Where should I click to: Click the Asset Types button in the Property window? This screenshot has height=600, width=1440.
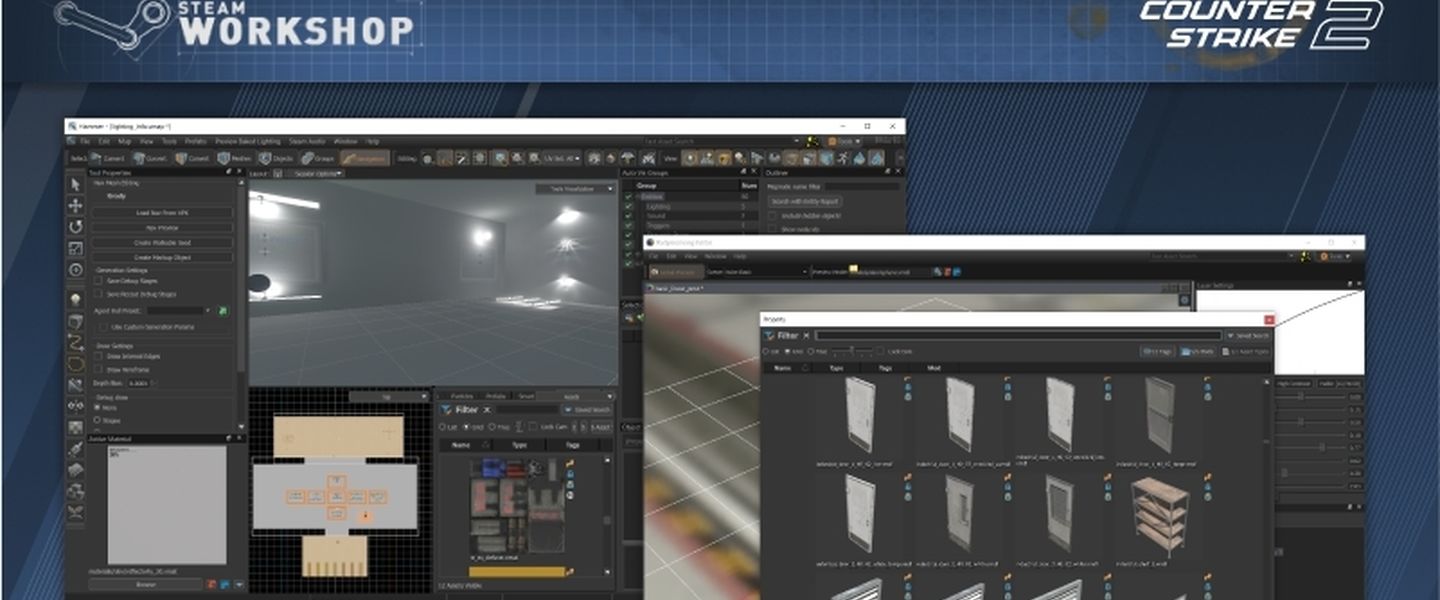tap(1246, 351)
